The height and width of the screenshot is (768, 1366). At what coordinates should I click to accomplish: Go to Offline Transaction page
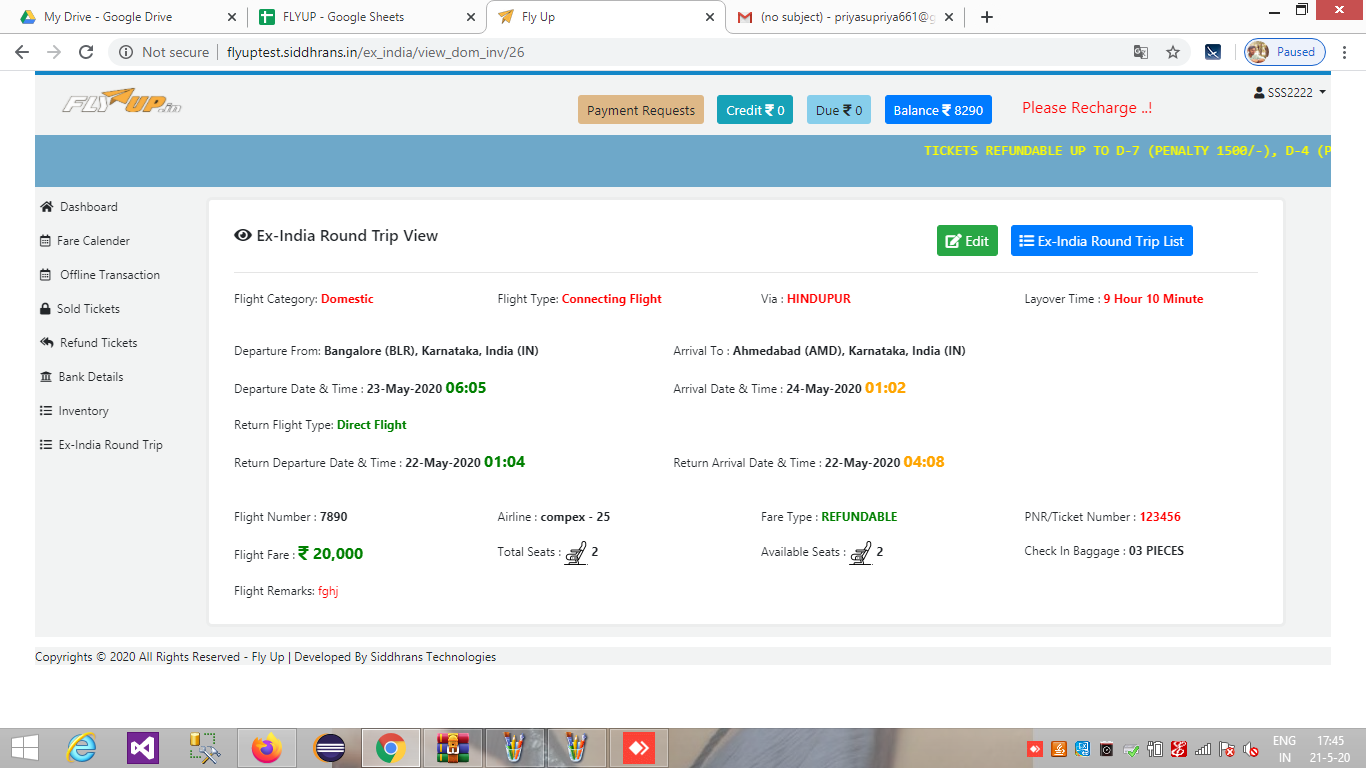tap(109, 275)
